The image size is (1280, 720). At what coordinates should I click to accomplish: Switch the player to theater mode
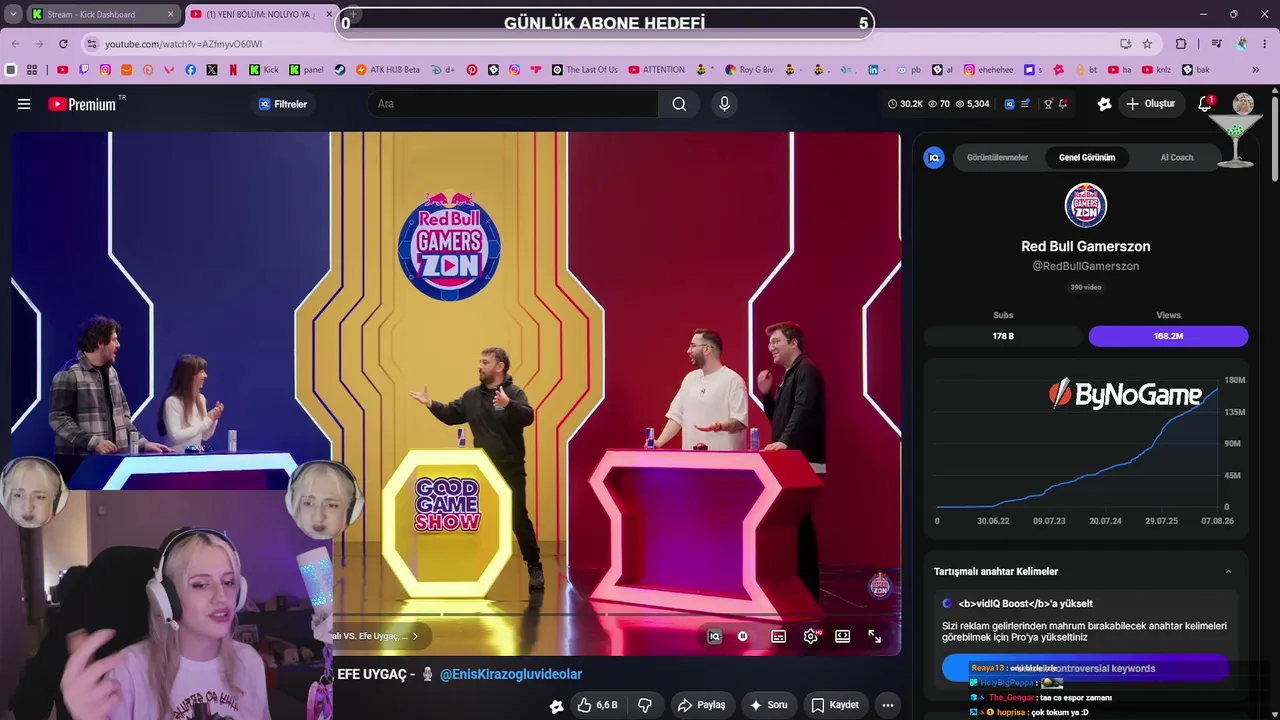pyautogui.click(x=843, y=636)
